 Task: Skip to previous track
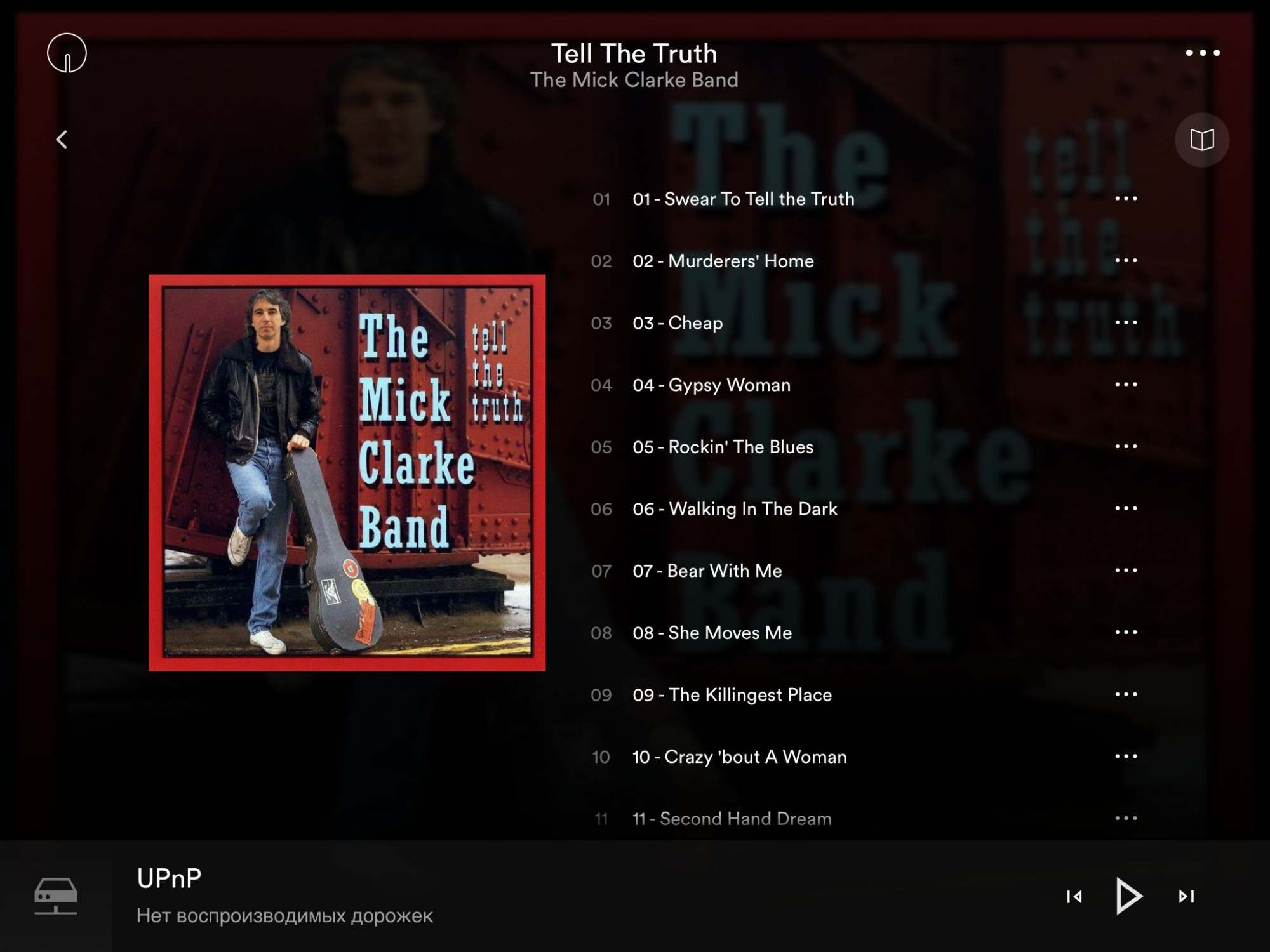(x=1074, y=896)
